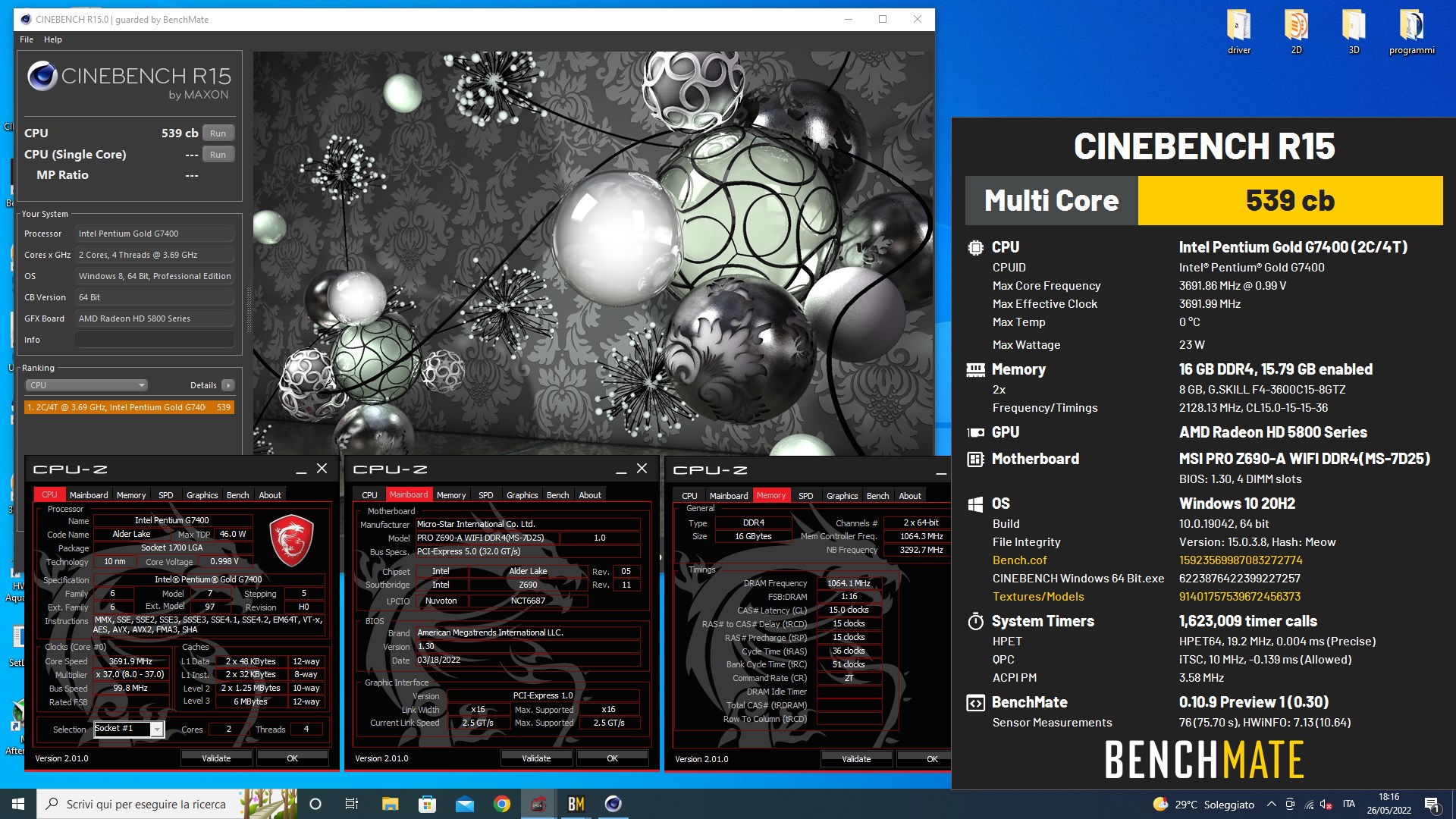Click the GPU card icon in BenchMate panel
This screenshot has width=1456, height=819.
[x=975, y=432]
